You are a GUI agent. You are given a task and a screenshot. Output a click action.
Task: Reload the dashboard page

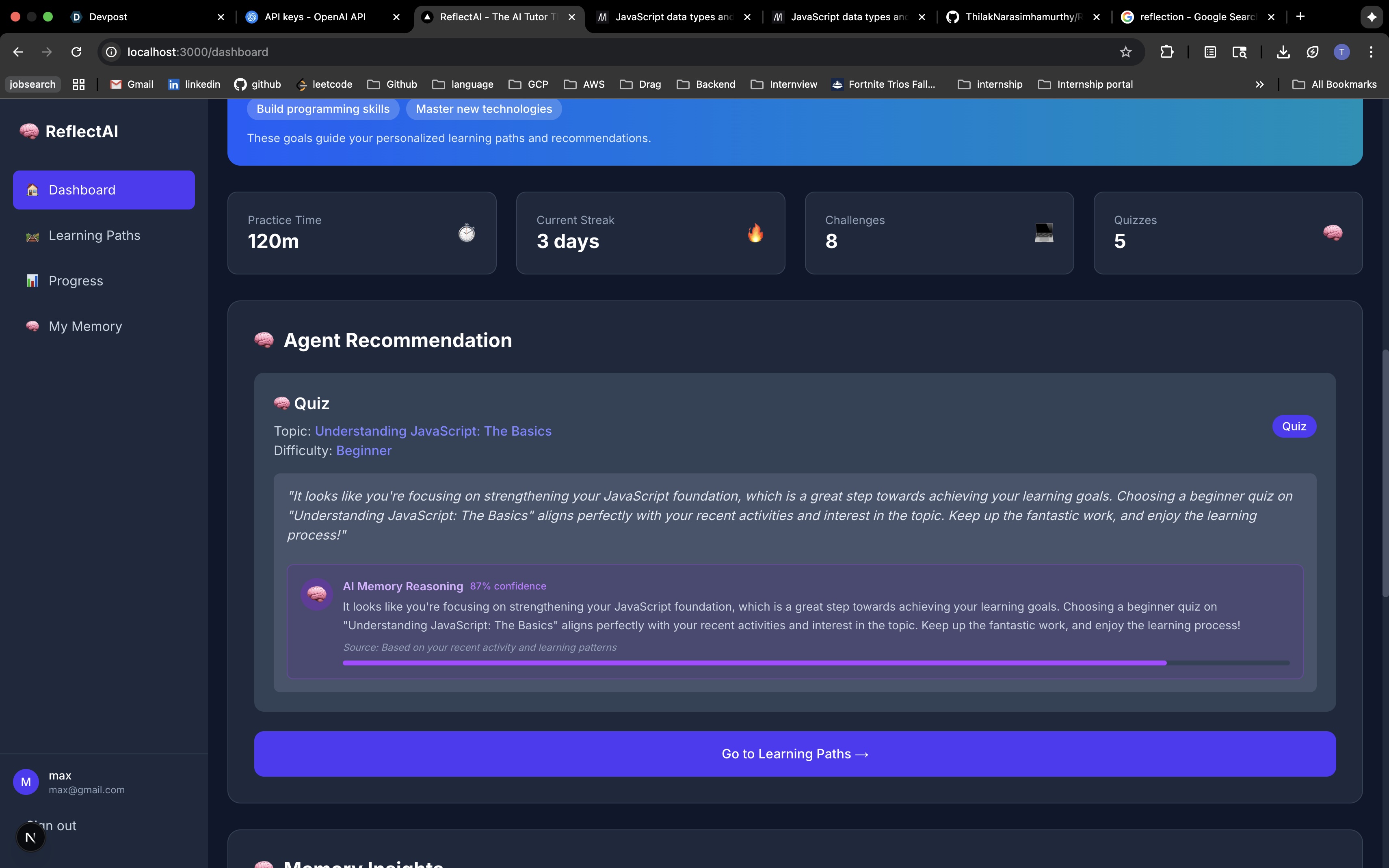click(76, 52)
